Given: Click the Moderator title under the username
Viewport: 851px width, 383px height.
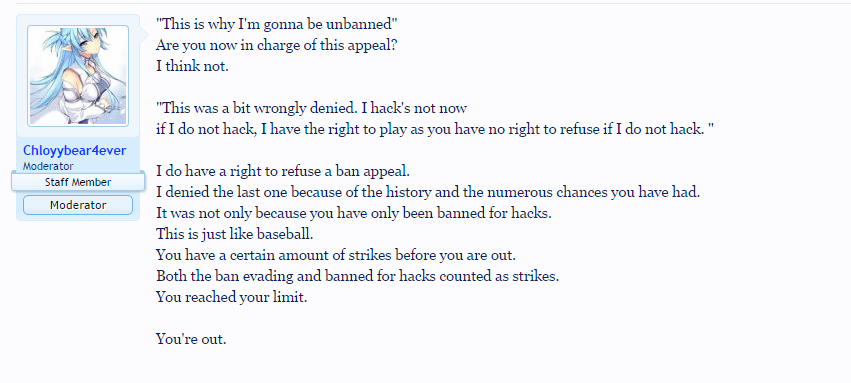Looking at the screenshot, I should coord(48,166).
